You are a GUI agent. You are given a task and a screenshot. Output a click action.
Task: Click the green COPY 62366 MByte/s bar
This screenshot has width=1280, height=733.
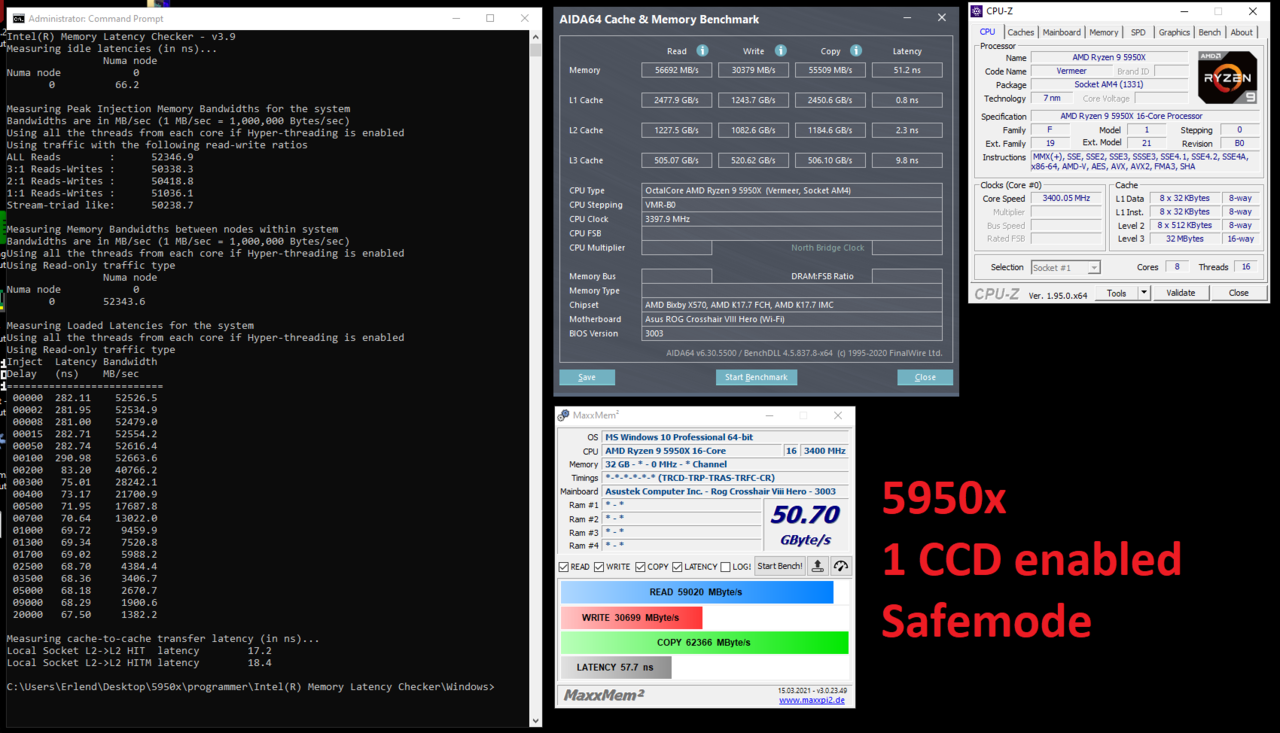[704, 642]
